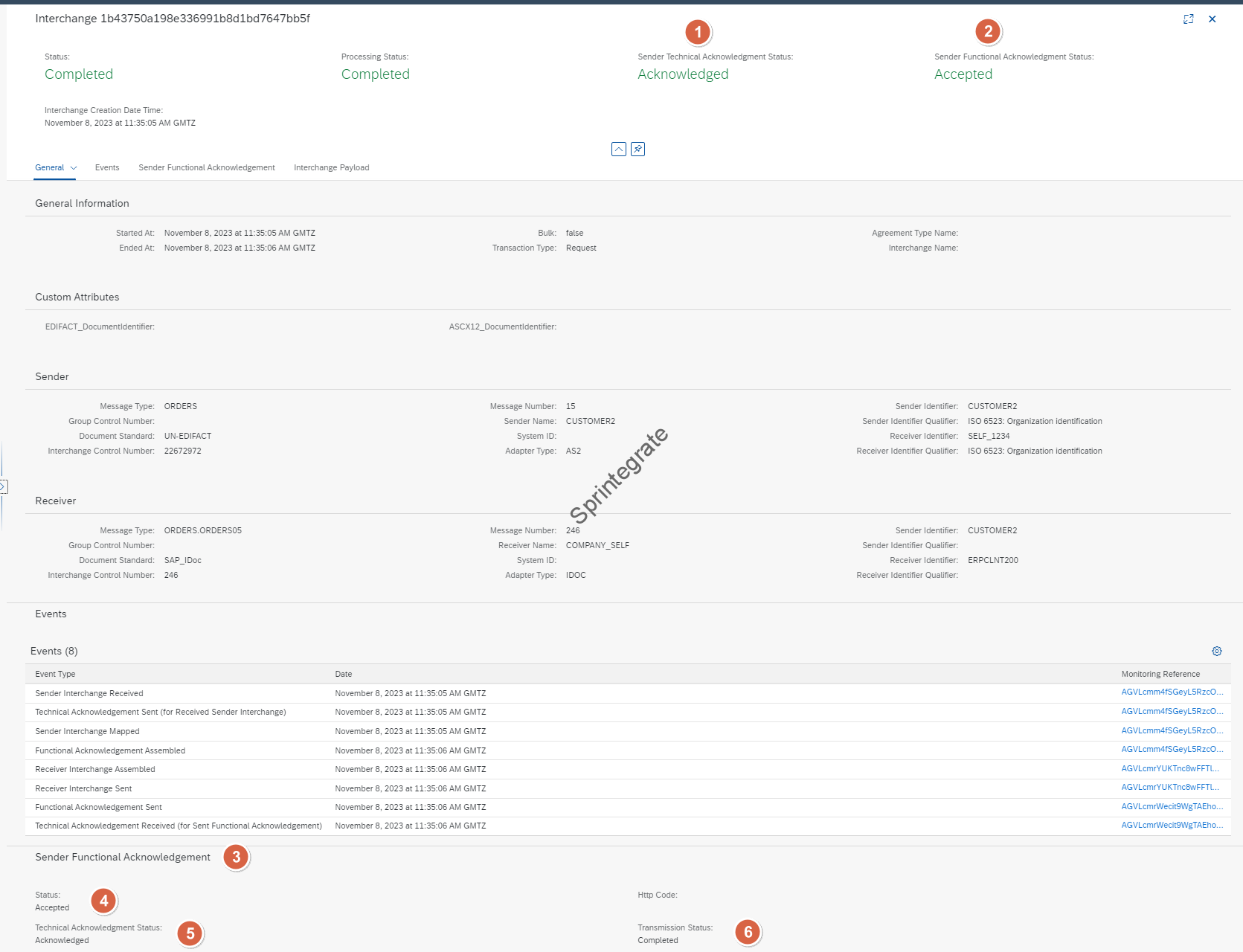This screenshot has height=952, width=1243.
Task: Click receiver identifier 'SELF_1234' value
Action: 989,437
